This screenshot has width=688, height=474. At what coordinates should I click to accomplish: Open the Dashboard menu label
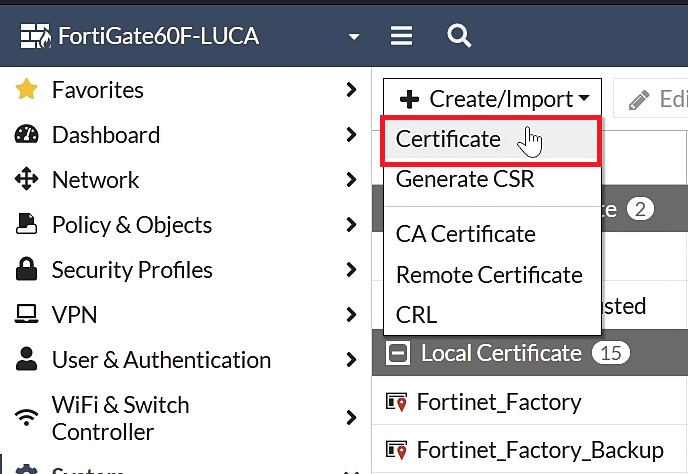pyautogui.click(x=106, y=135)
